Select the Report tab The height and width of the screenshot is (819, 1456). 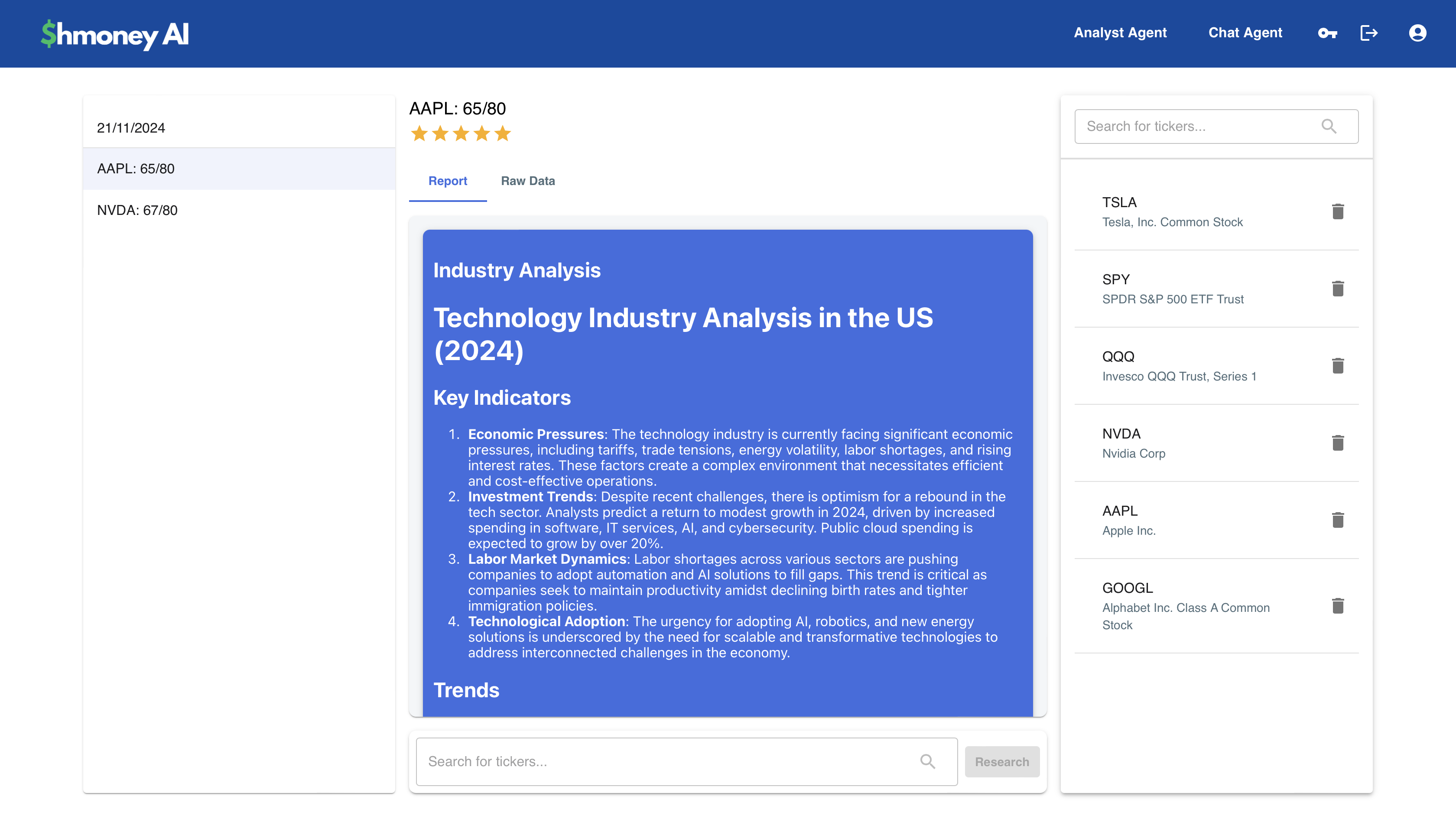pyautogui.click(x=447, y=181)
